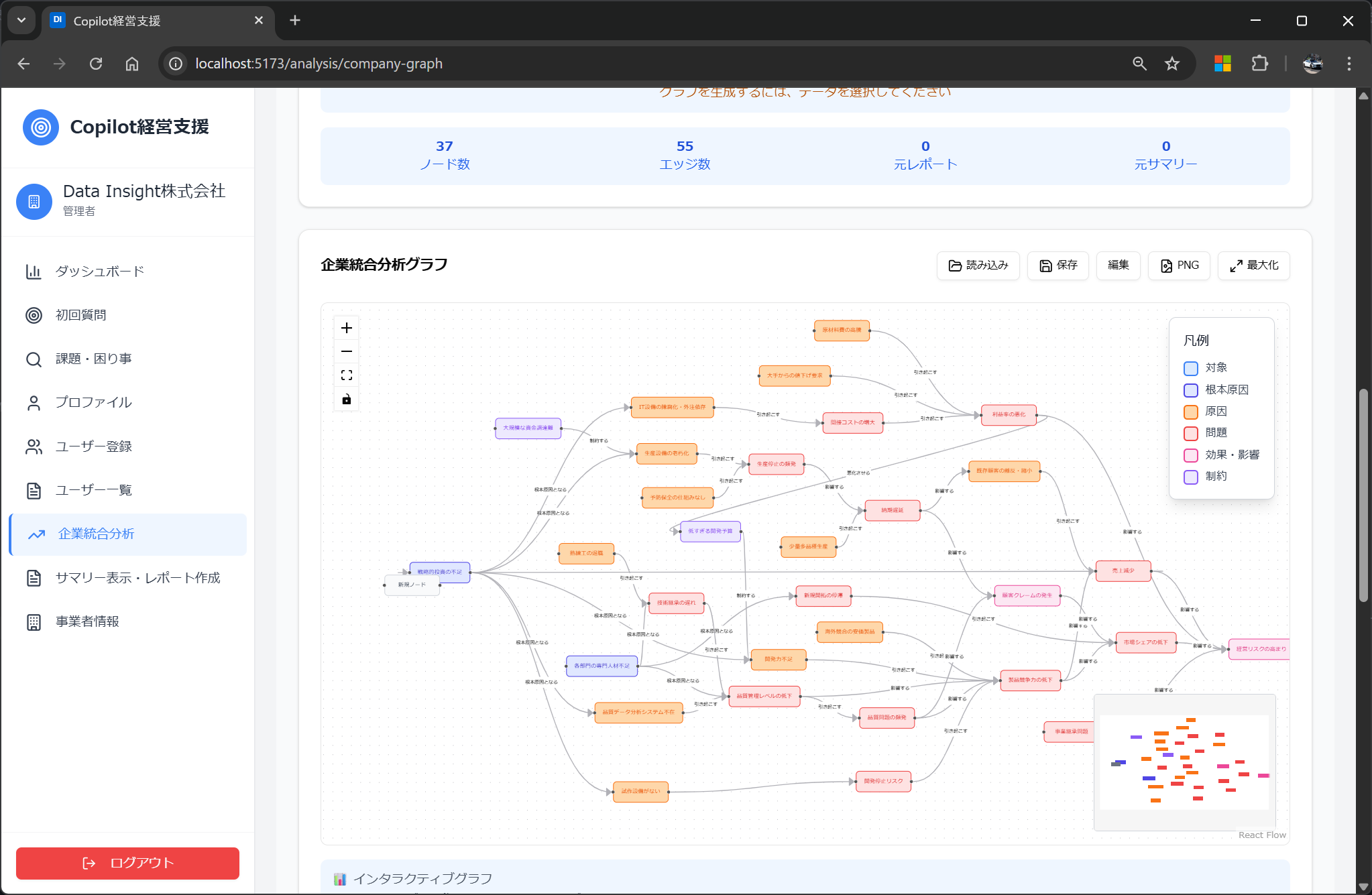The image size is (1372, 895).
Task: Click the ログアウト logout button
Action: [127, 863]
